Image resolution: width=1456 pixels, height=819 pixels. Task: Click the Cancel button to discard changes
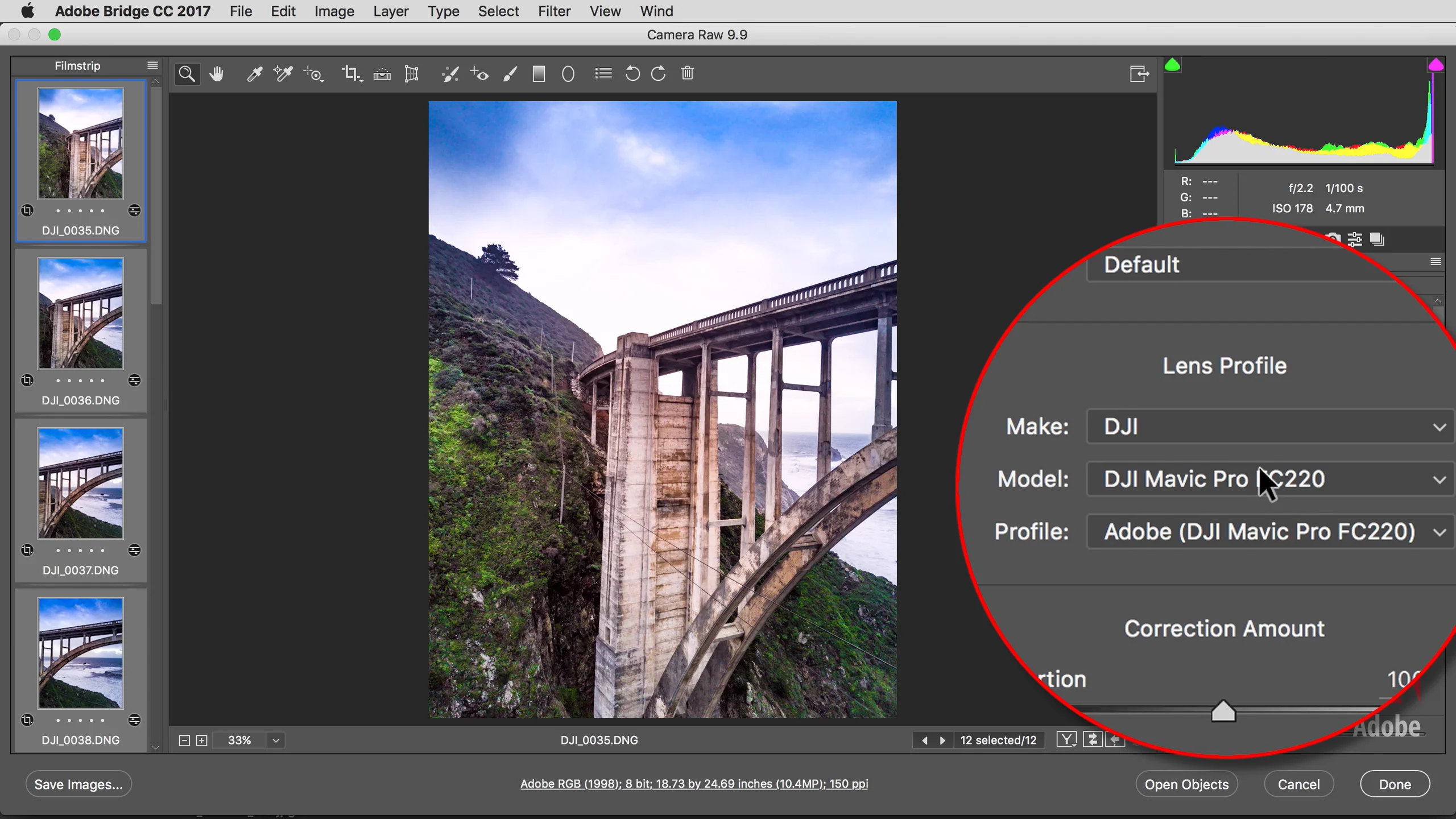[x=1299, y=784]
